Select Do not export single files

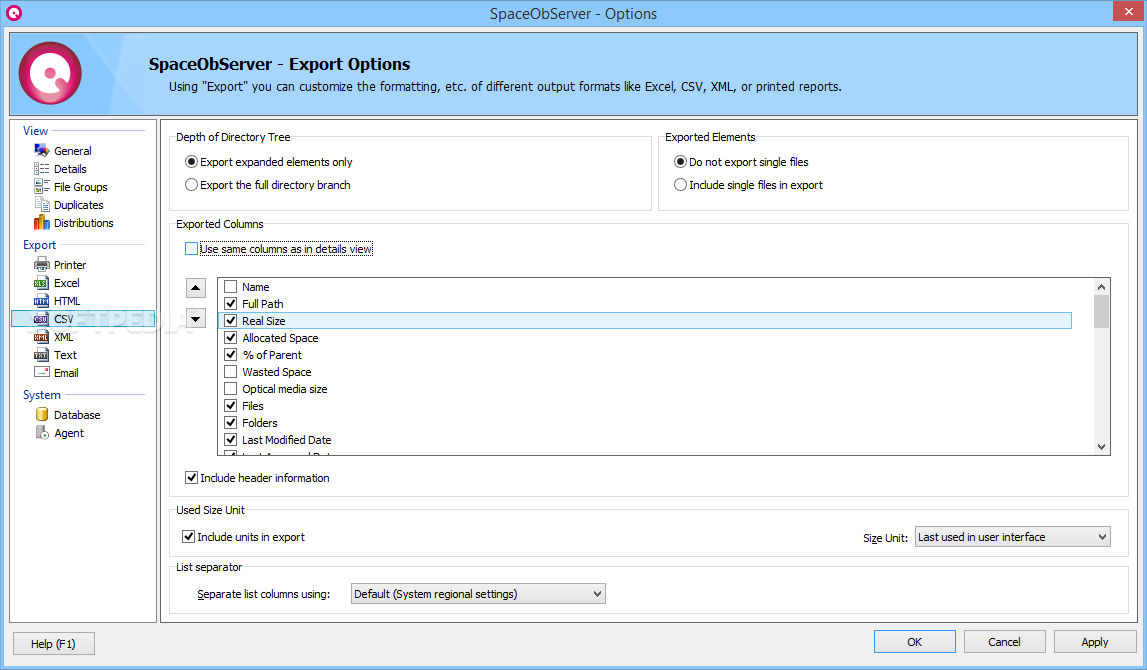741,162
